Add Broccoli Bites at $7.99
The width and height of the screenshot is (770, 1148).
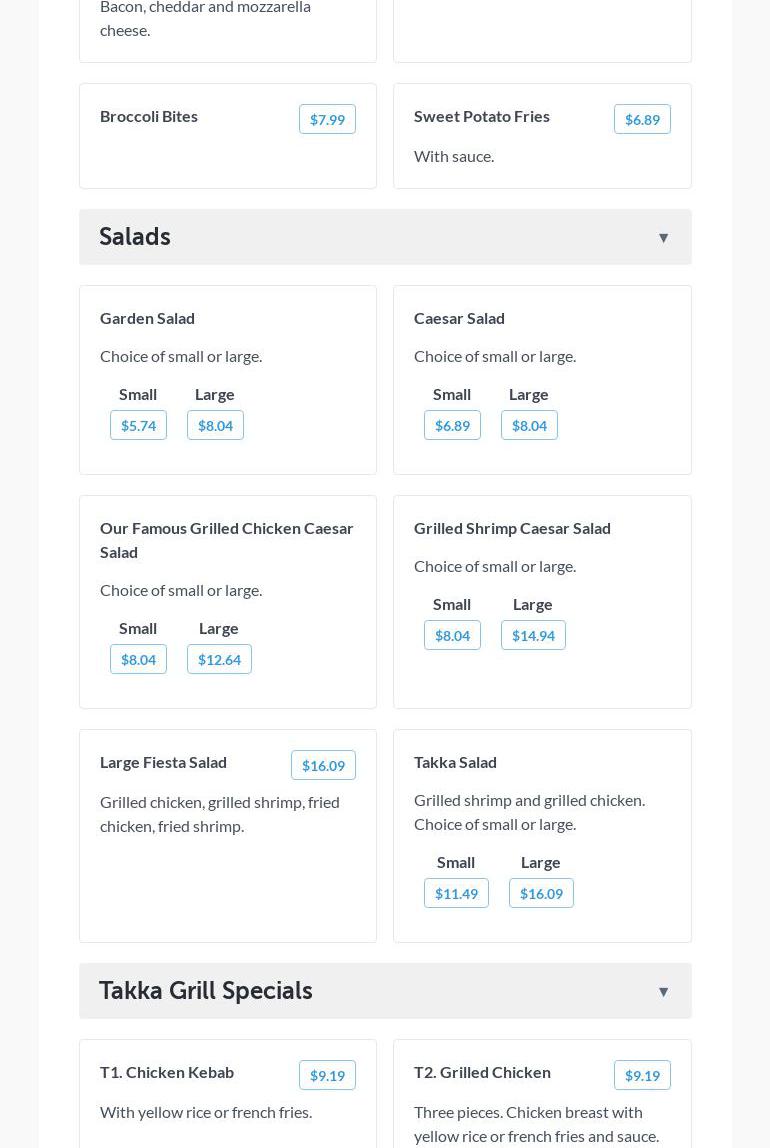(x=327, y=119)
